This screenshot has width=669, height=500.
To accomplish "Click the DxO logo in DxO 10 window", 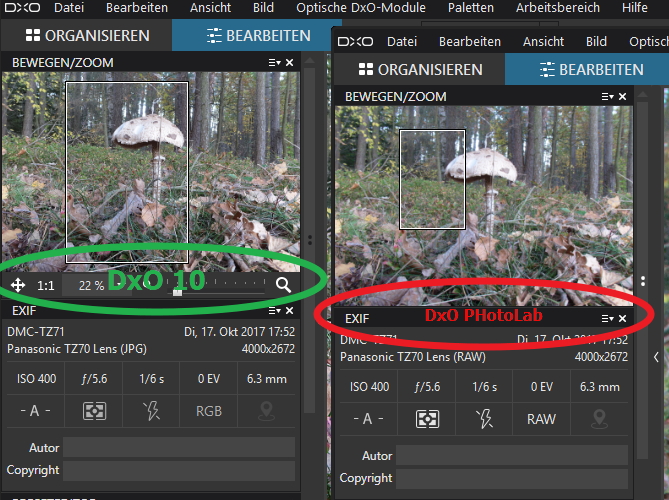I will point(22,8).
